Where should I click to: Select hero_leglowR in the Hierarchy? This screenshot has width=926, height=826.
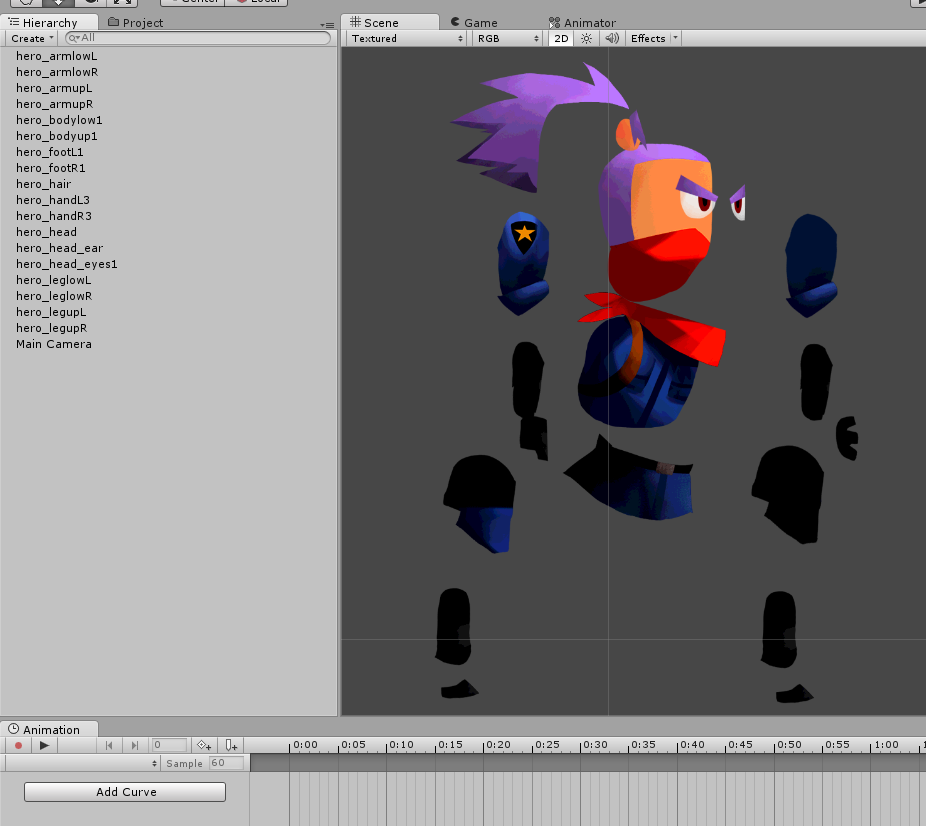54,295
